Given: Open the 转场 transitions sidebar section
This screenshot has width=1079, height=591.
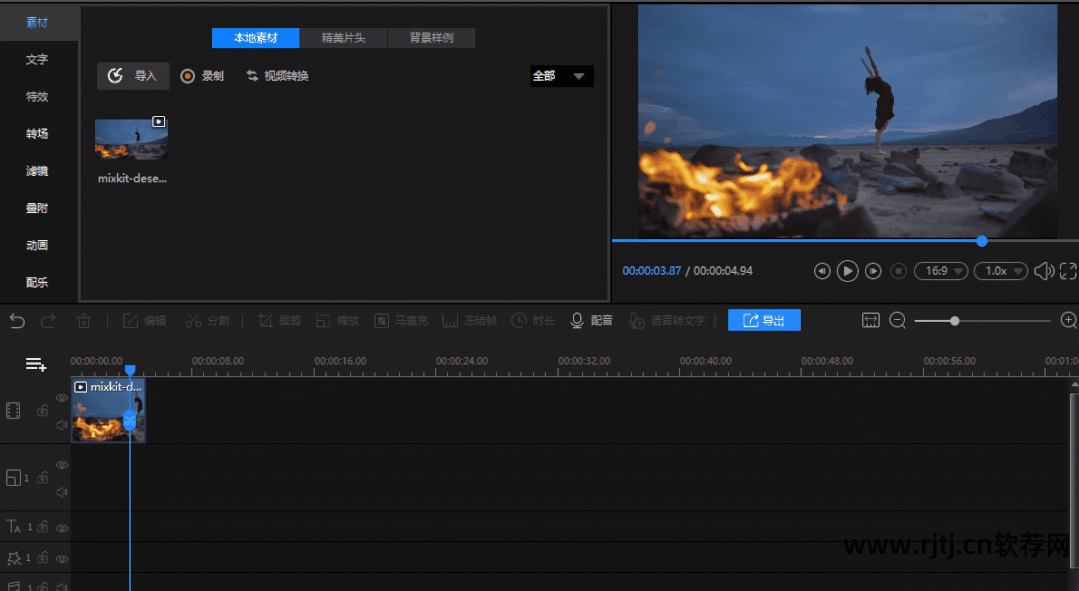Looking at the screenshot, I should pyautogui.click(x=37, y=134).
